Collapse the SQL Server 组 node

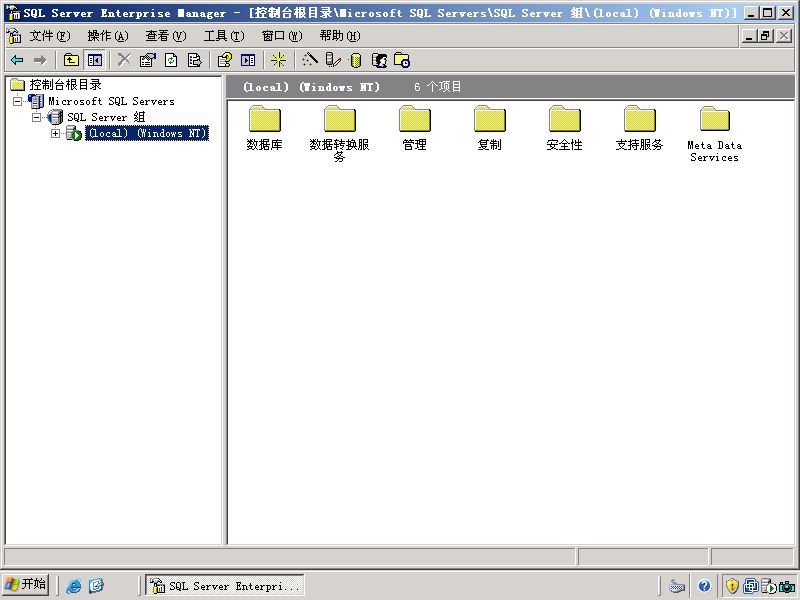[36, 117]
